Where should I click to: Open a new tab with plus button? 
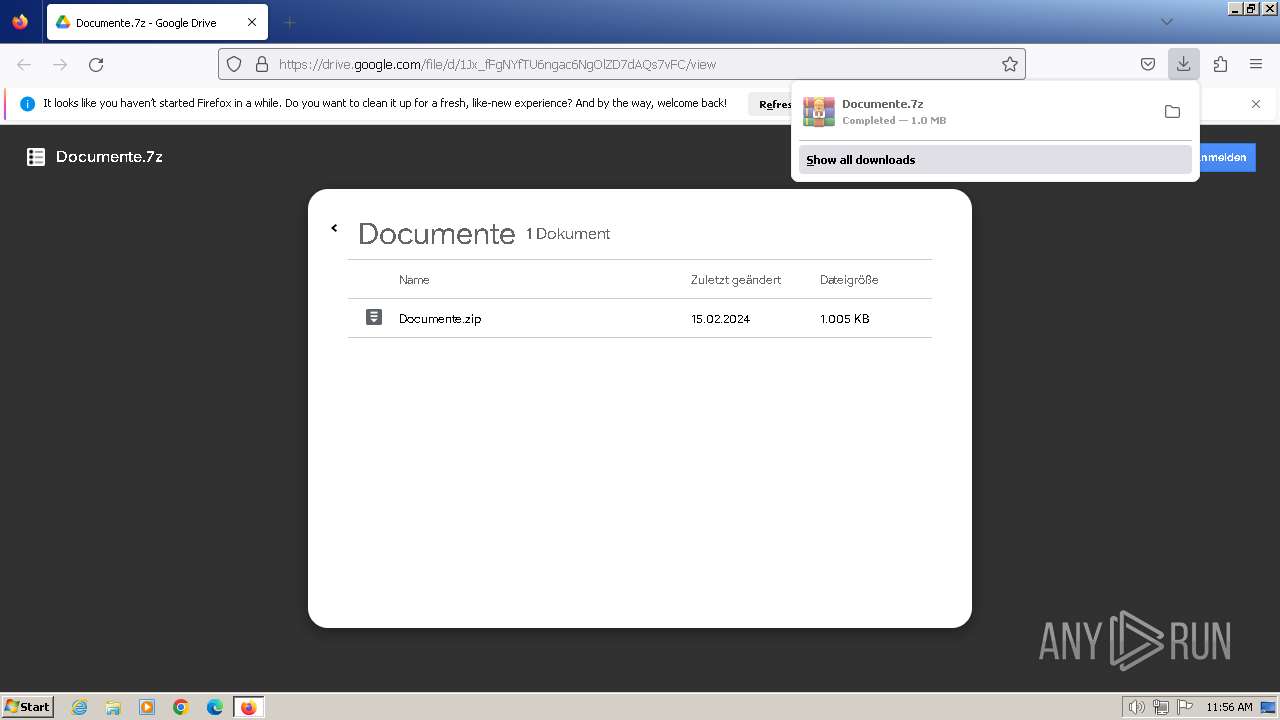click(x=289, y=22)
